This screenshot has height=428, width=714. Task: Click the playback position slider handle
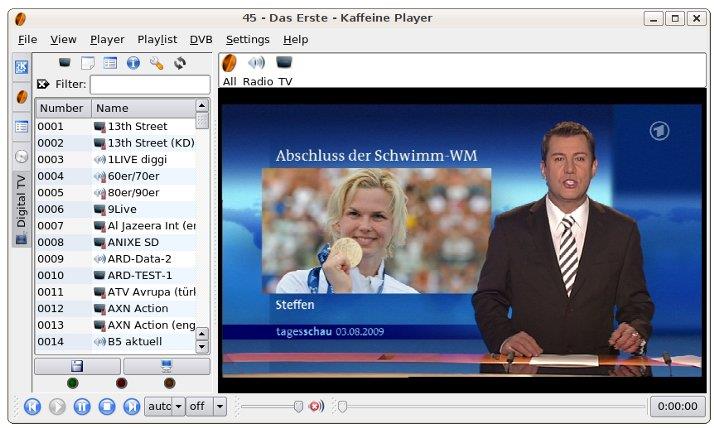tap(342, 406)
